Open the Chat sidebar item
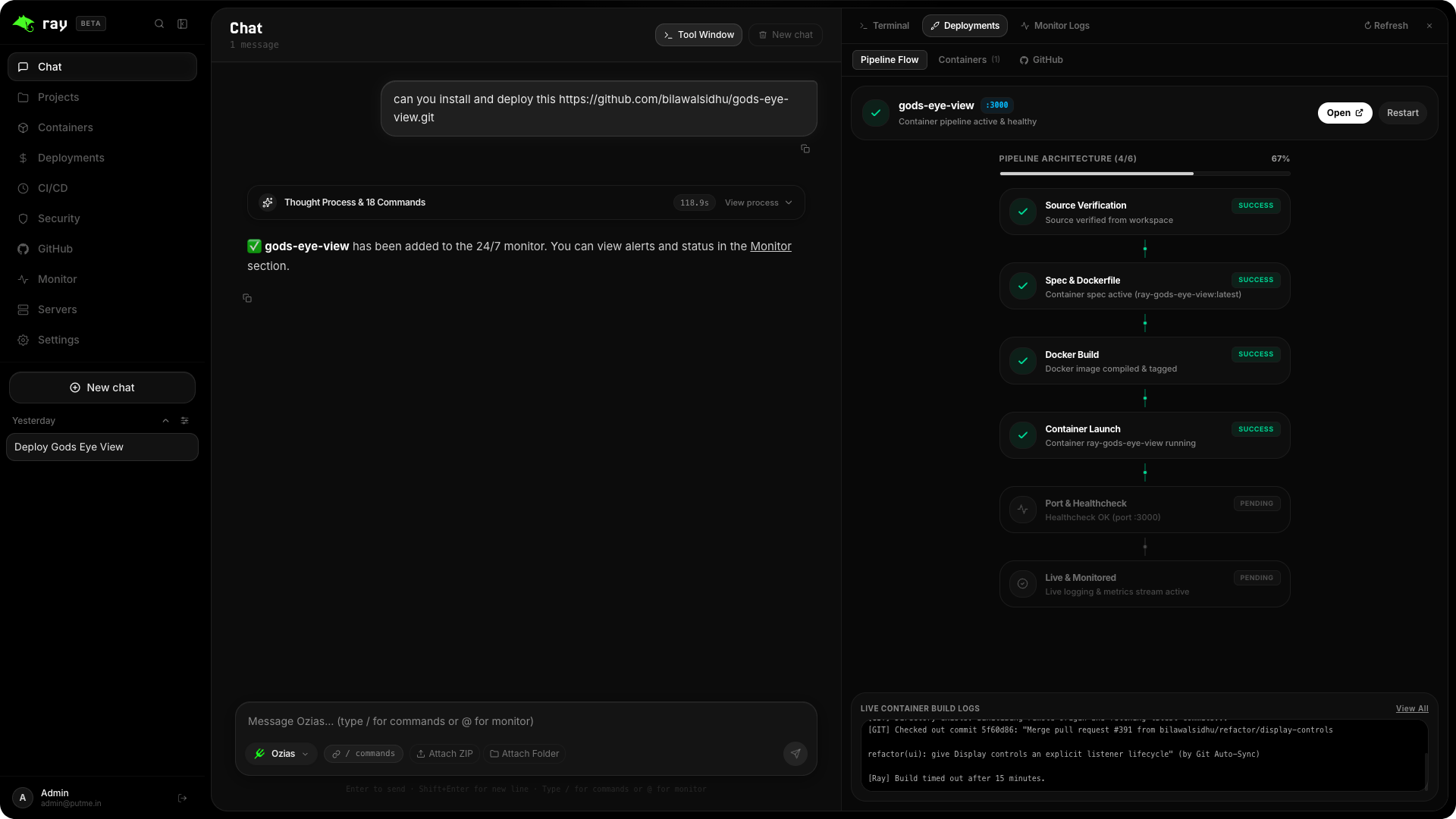 coord(102,67)
